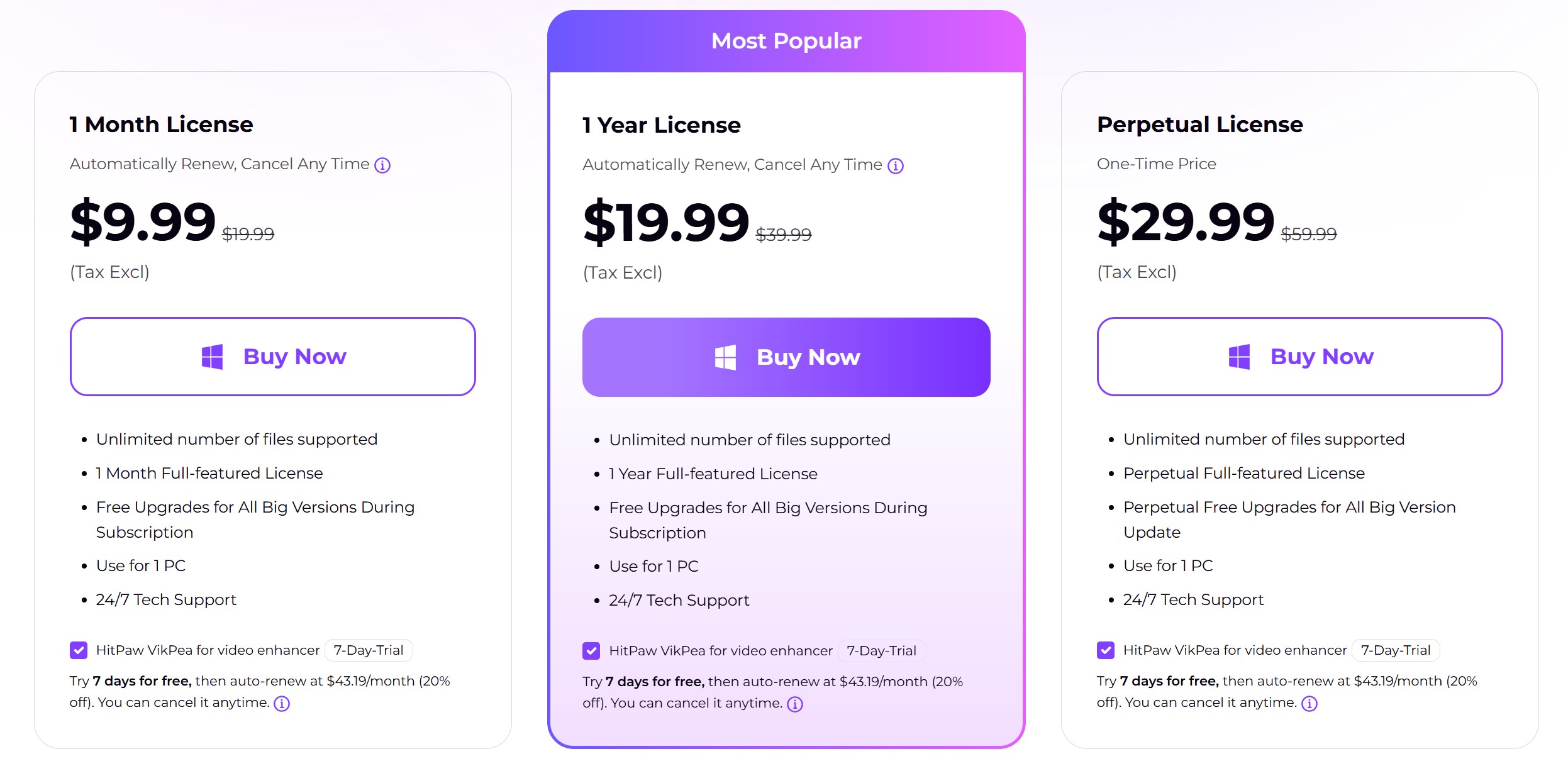
Task: Click the $19.99 yearly price
Action: tap(666, 222)
